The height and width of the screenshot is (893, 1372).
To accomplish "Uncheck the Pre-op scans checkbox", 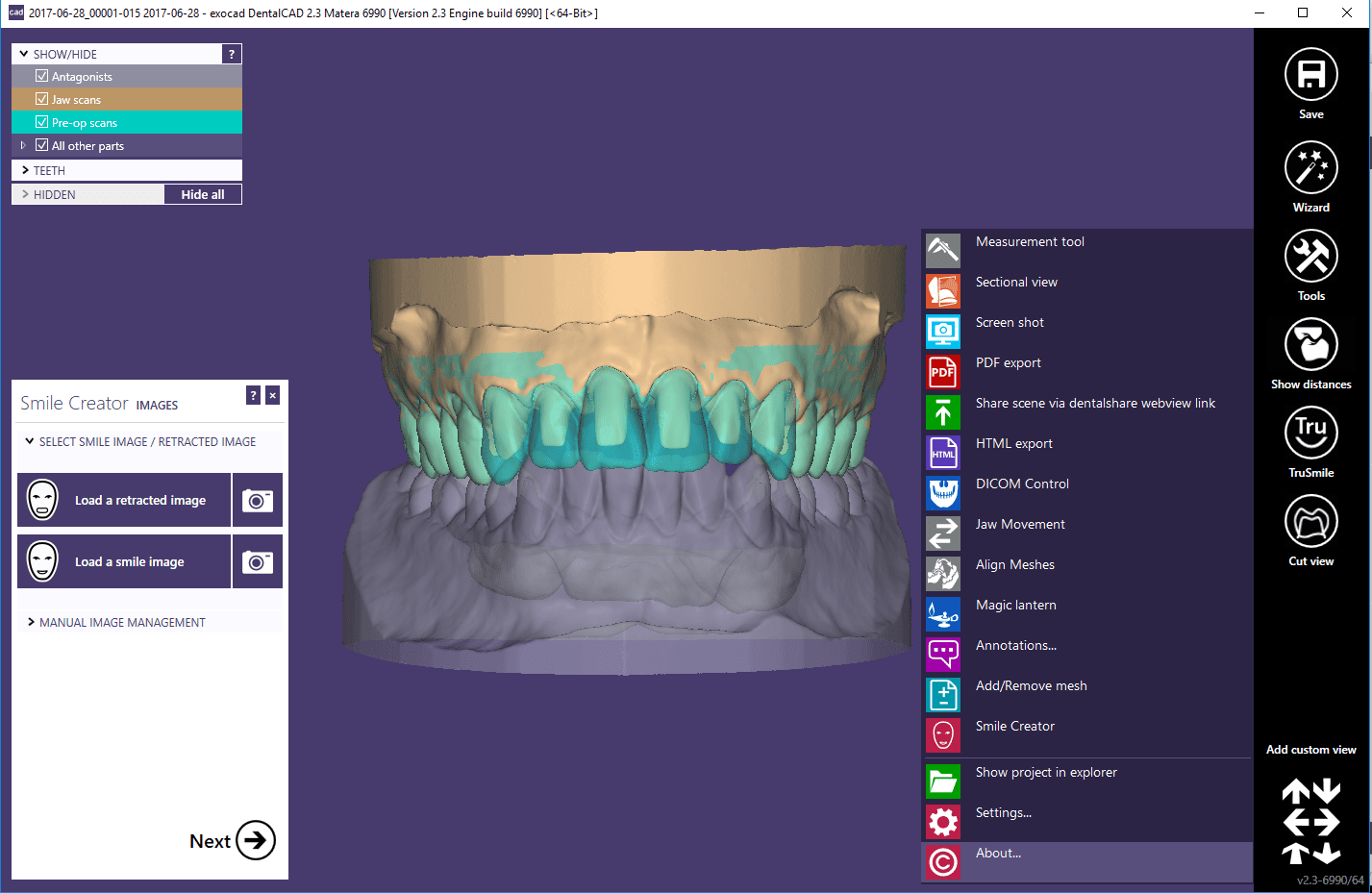I will 42,122.
